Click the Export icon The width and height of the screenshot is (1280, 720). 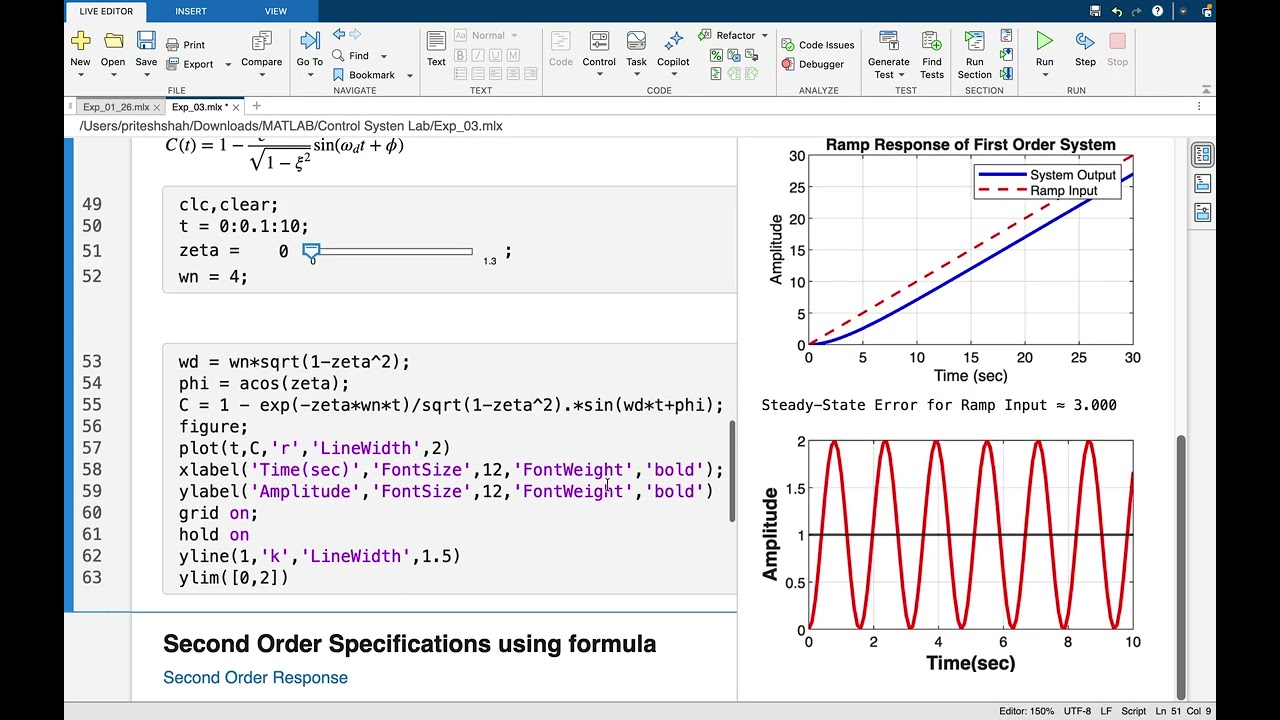(173, 64)
